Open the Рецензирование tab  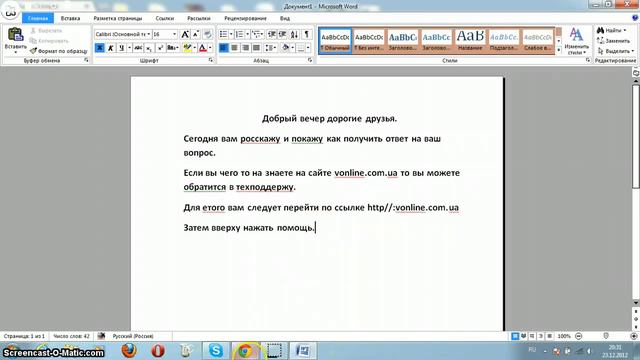pos(245,18)
